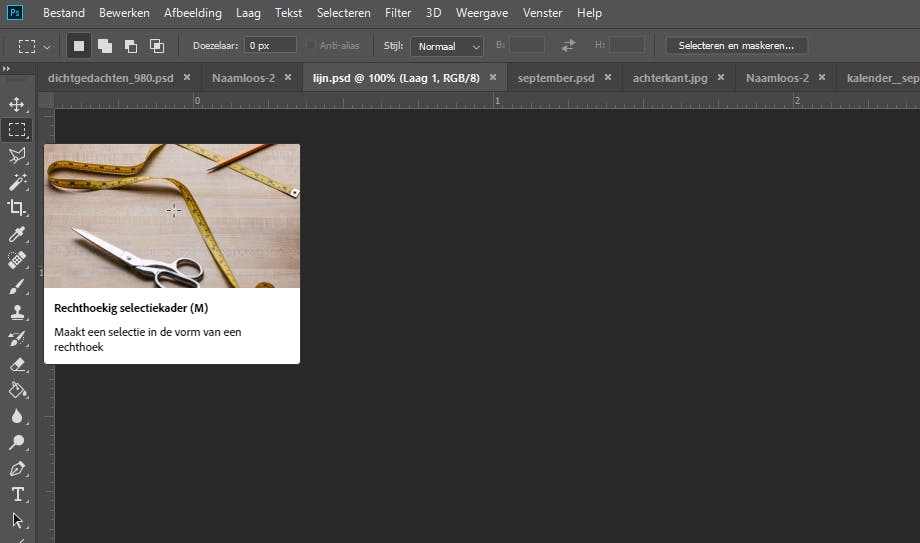This screenshot has width=920, height=543.
Task: Select the Clone Stamp tool
Action: point(16,312)
